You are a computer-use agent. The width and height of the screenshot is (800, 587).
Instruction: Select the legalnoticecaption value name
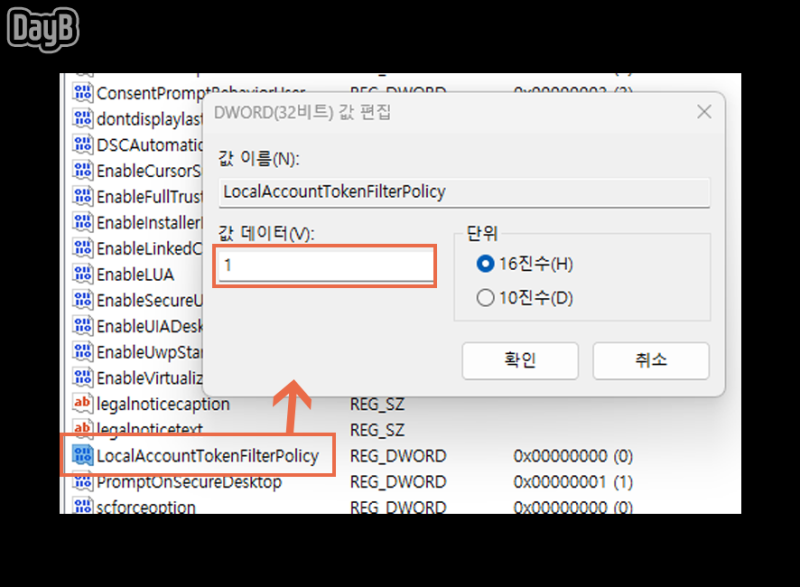tap(163, 404)
